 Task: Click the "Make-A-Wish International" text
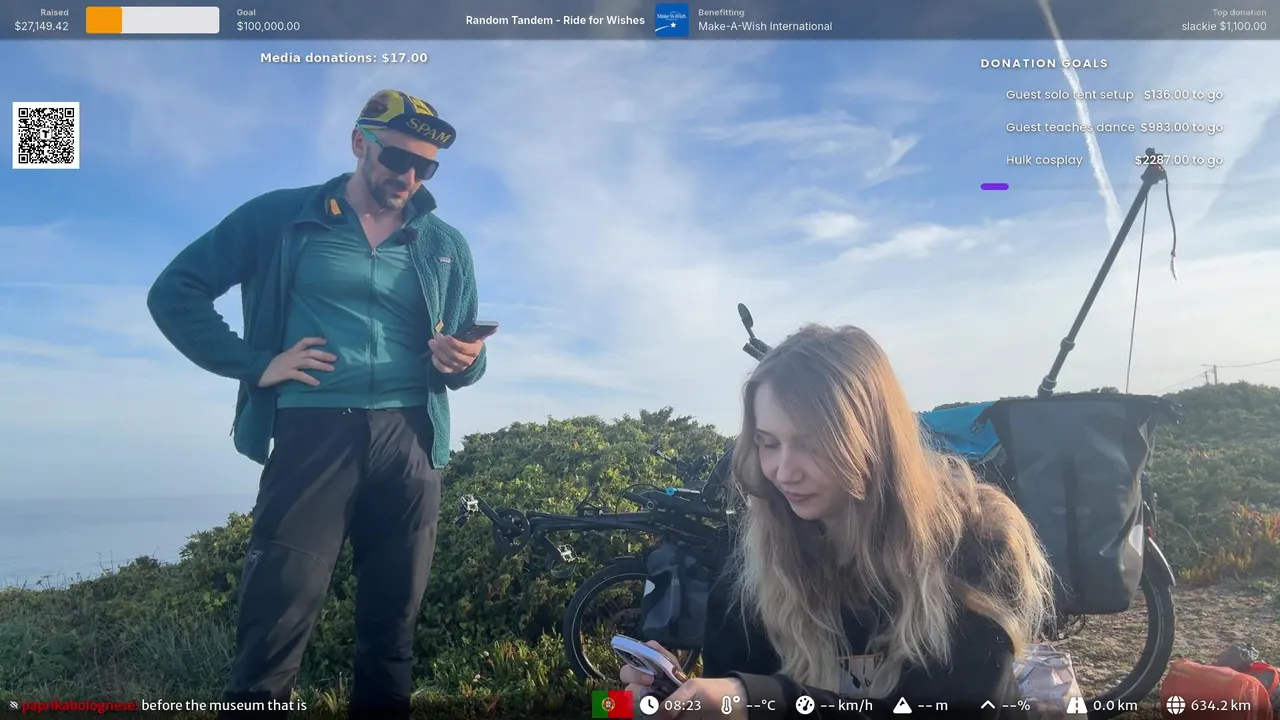[765, 27]
